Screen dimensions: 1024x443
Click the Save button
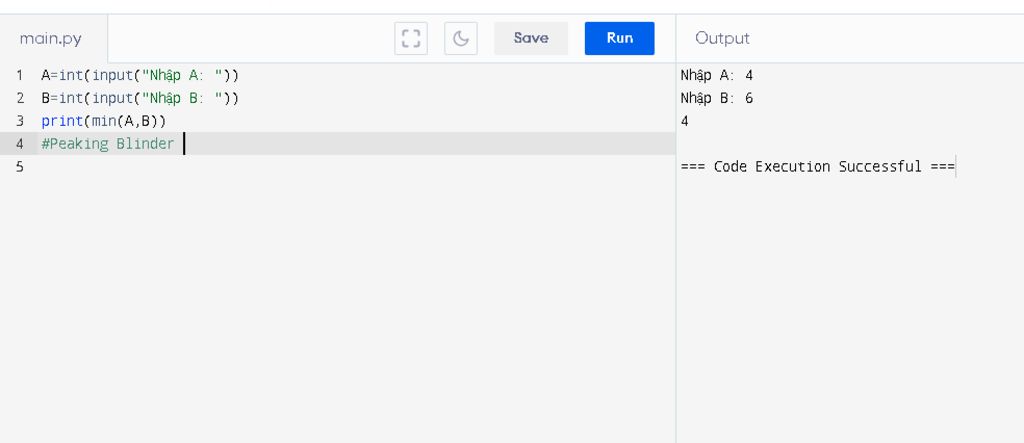(531, 39)
